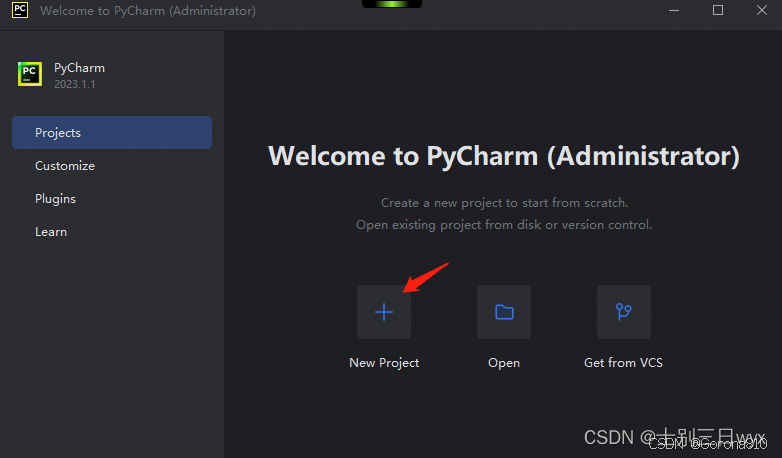
Task: Minimize the PyCharm welcome window
Action: tap(674, 10)
